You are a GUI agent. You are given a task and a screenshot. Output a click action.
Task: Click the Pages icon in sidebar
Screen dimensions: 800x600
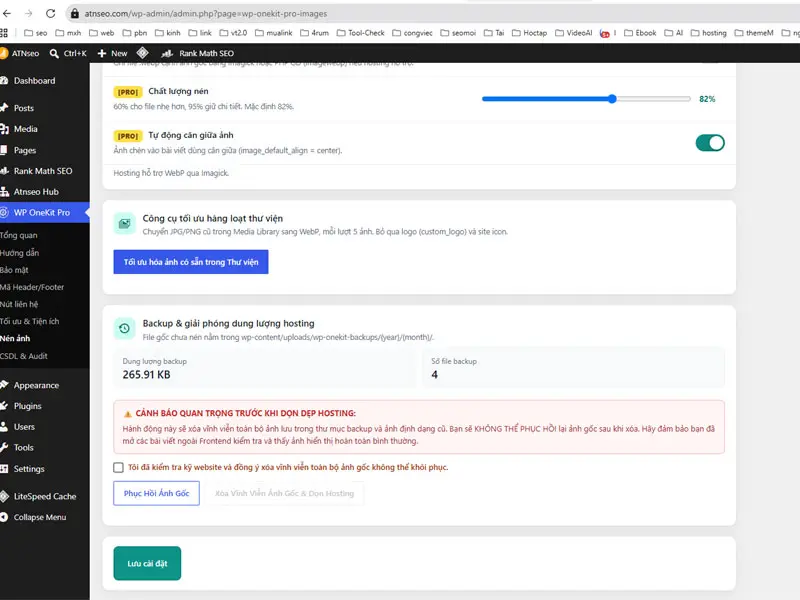pyautogui.click(x=4, y=150)
